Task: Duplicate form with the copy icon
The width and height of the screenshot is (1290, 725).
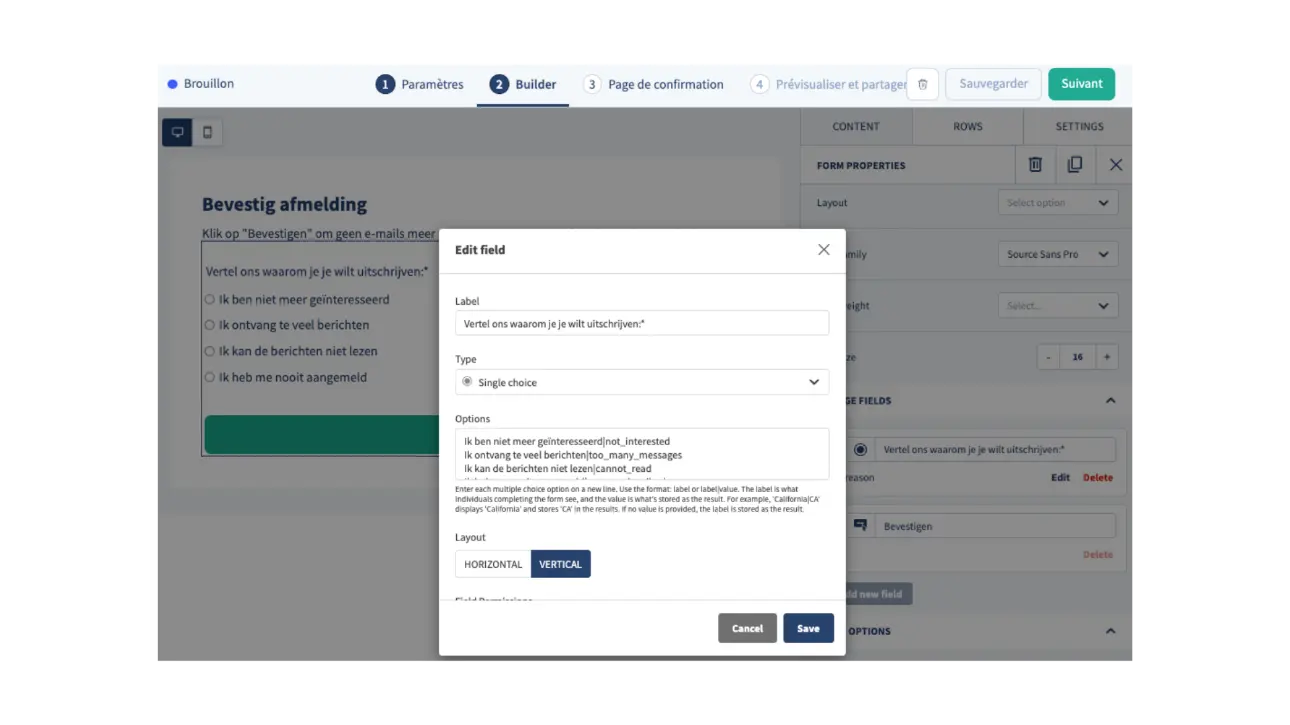Action: [x=1075, y=165]
